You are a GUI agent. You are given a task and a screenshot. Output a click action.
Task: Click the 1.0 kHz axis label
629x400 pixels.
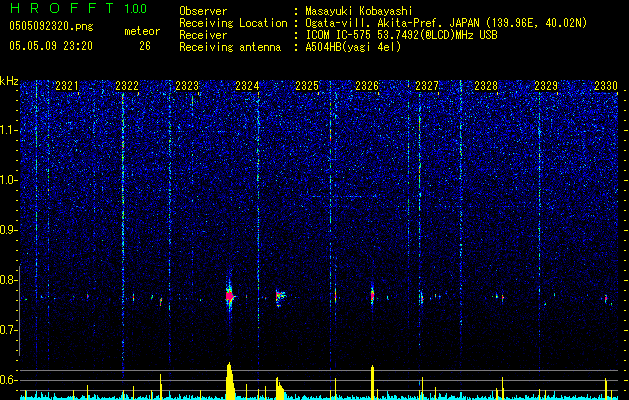click(x=9, y=180)
